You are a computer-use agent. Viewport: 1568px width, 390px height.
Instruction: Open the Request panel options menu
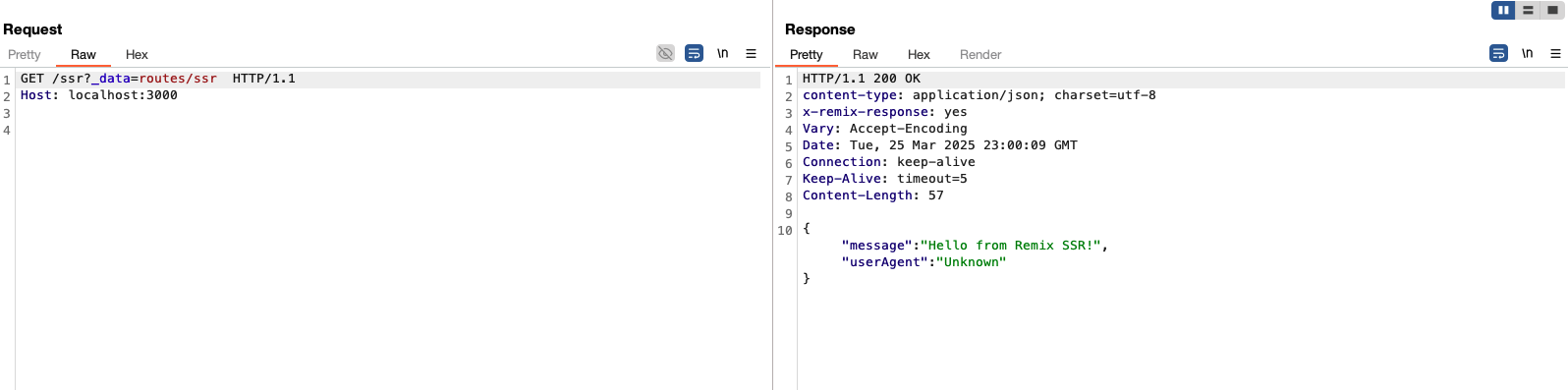point(751,53)
